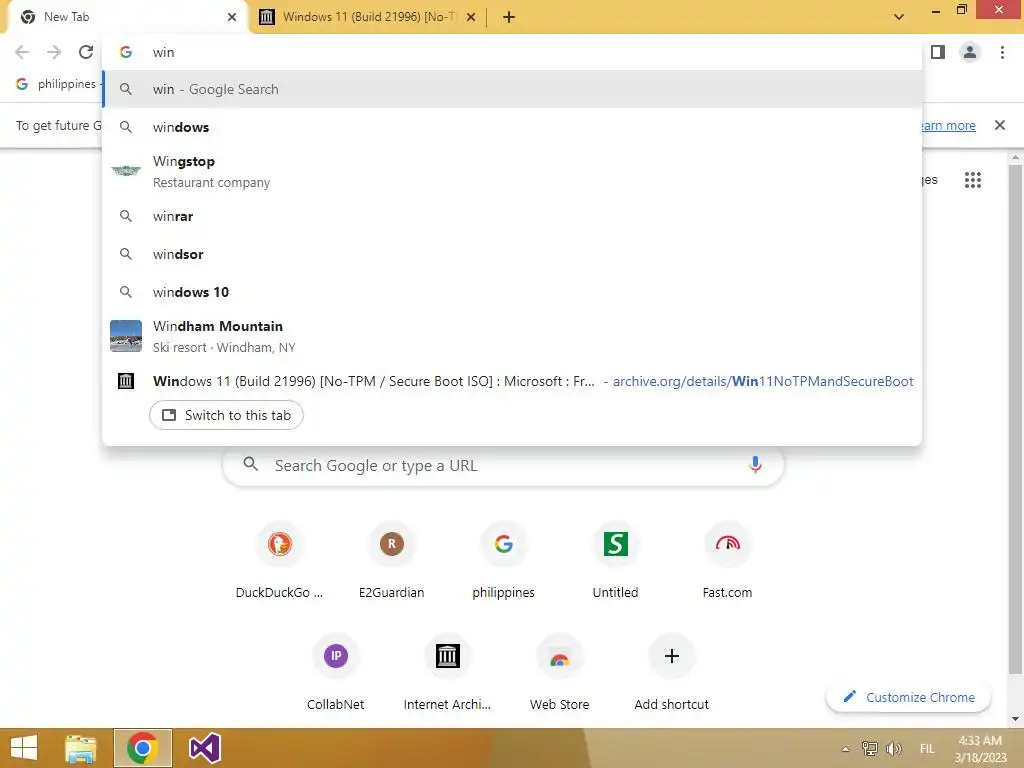Image resolution: width=1024 pixels, height=768 pixels.
Task: Open the CollabNet shortcut
Action: [x=336, y=673]
